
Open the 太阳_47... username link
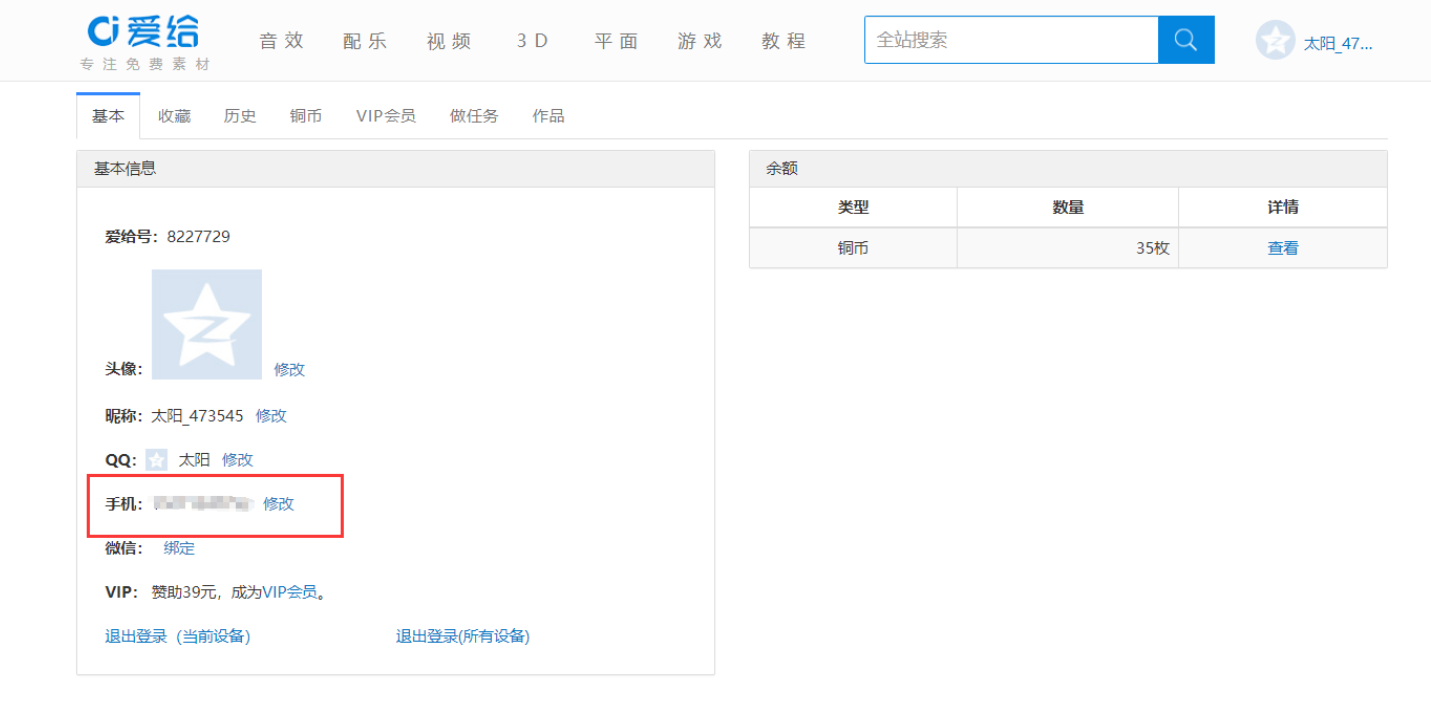1338,43
